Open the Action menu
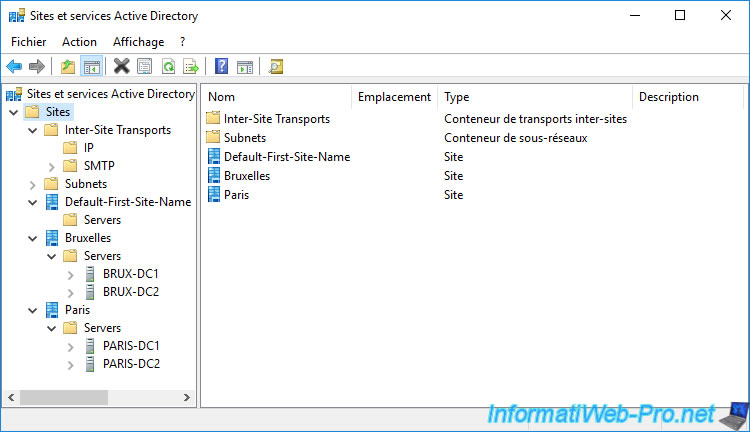The height and width of the screenshot is (432, 750). pyautogui.click(x=79, y=42)
